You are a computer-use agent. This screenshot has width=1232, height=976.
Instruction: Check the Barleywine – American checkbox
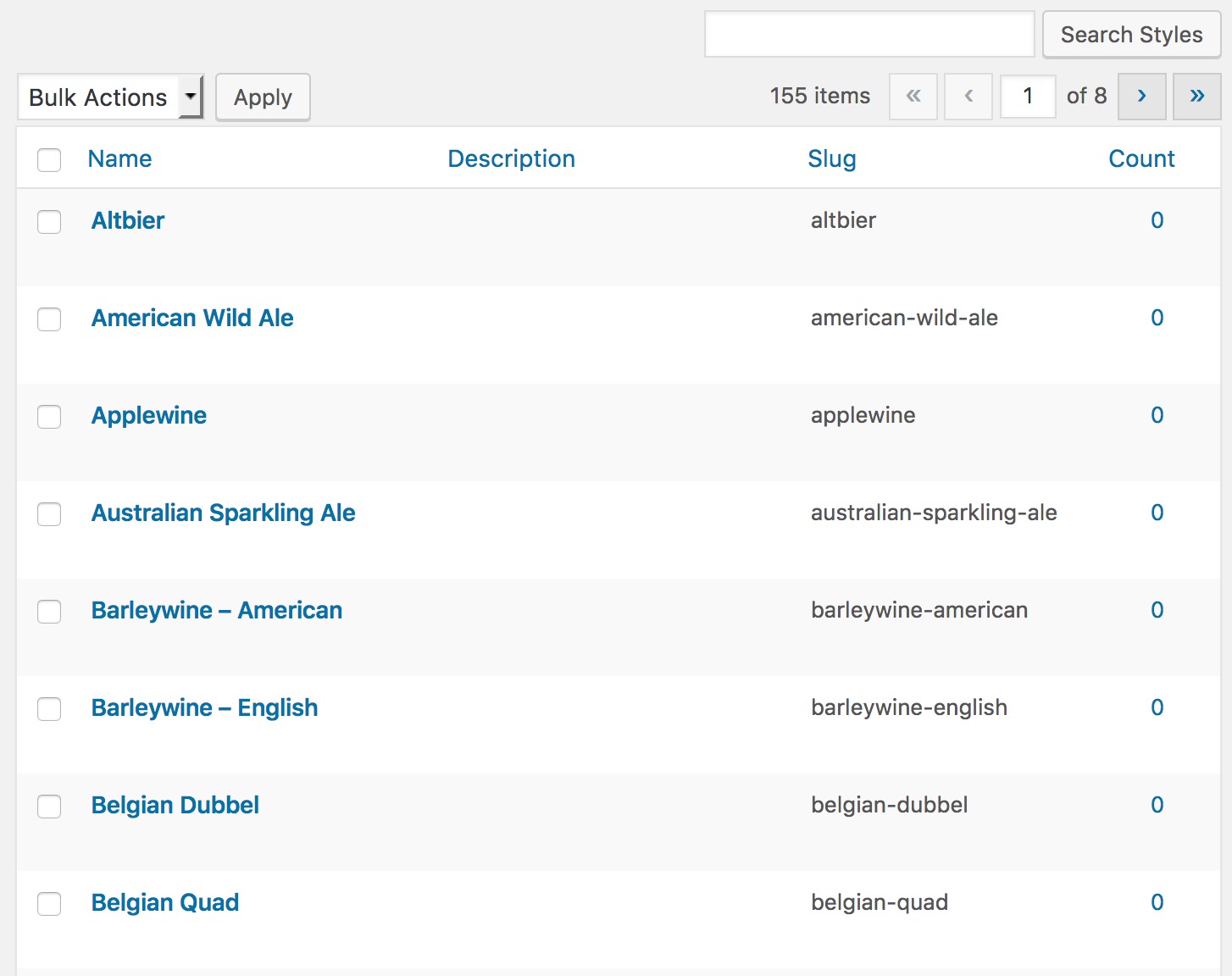pos(49,611)
